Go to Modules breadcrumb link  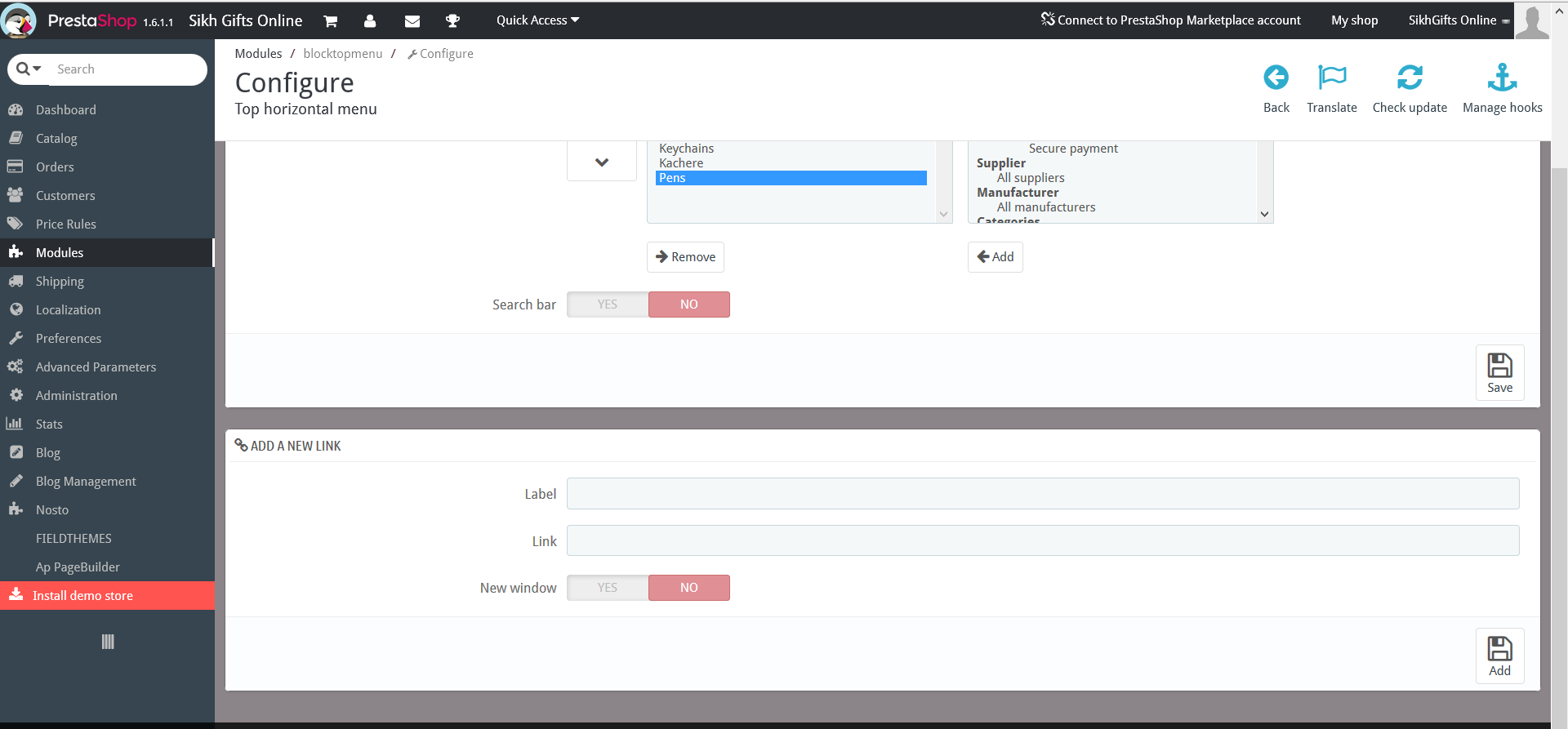[258, 54]
